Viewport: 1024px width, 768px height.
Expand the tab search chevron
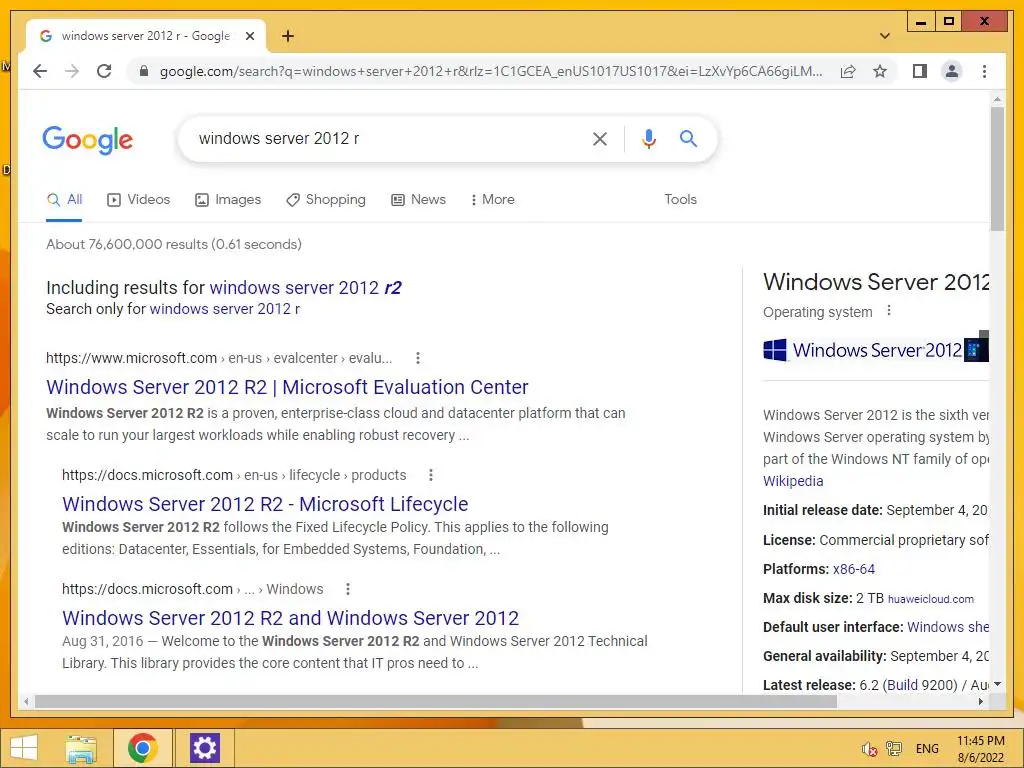click(884, 36)
